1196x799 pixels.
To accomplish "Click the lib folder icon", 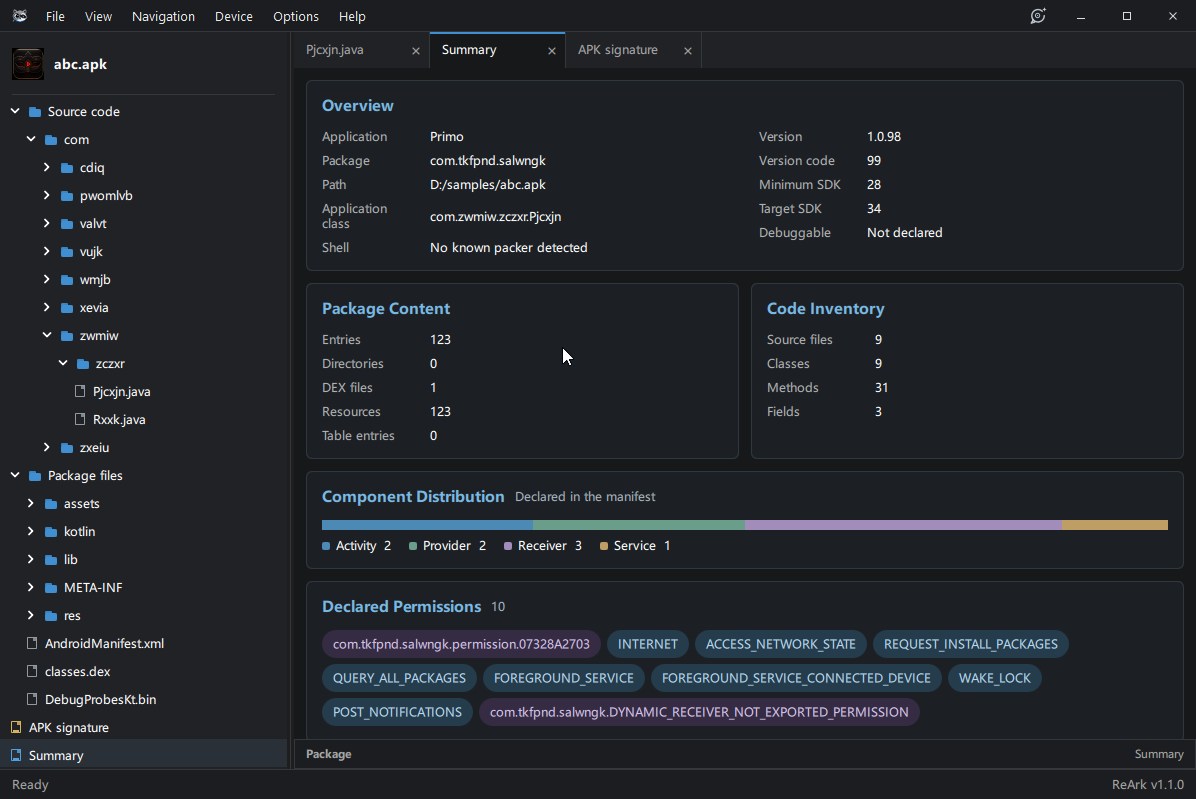I will (x=51, y=560).
